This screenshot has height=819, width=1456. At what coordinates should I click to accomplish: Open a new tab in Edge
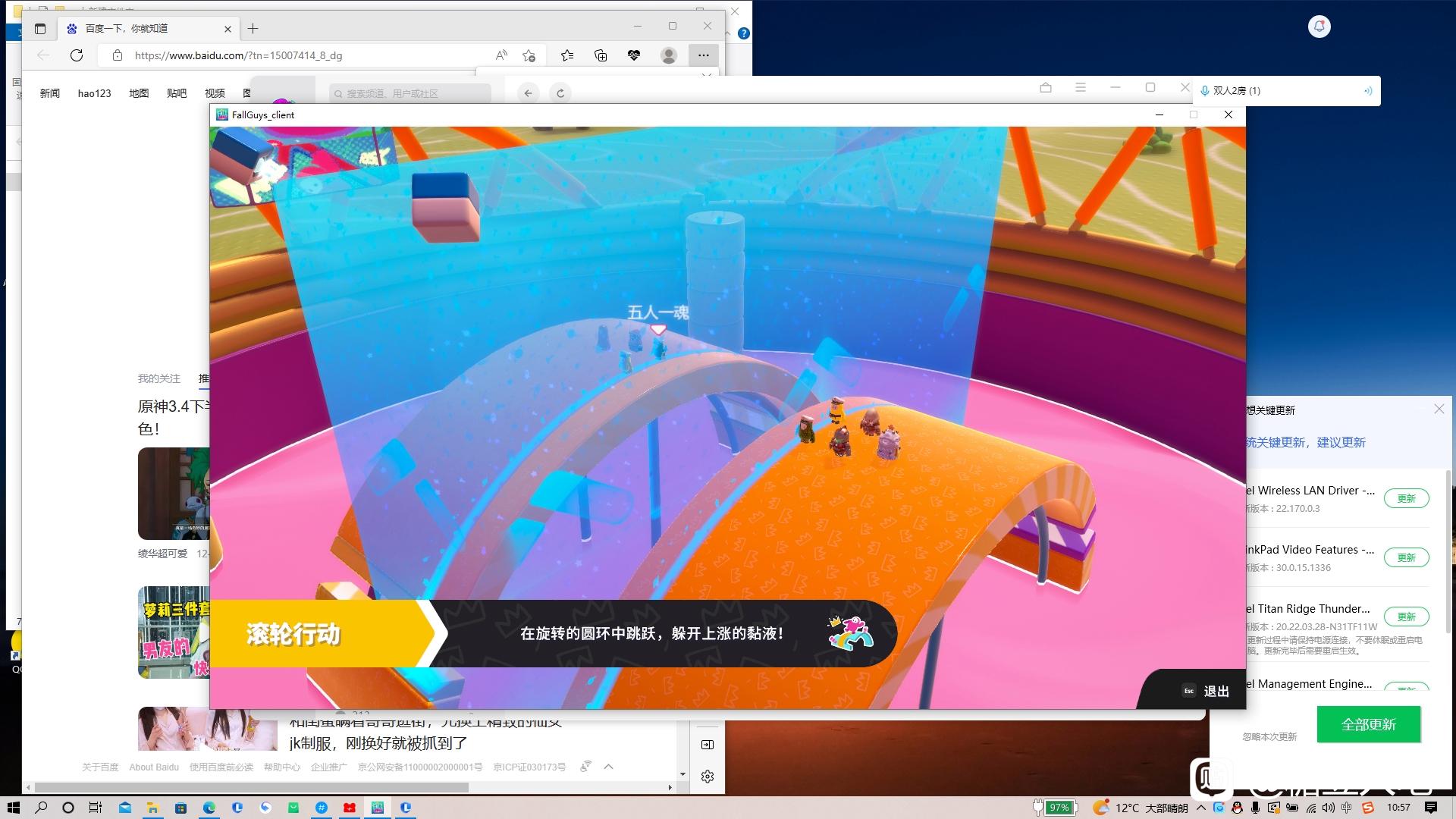point(253,29)
